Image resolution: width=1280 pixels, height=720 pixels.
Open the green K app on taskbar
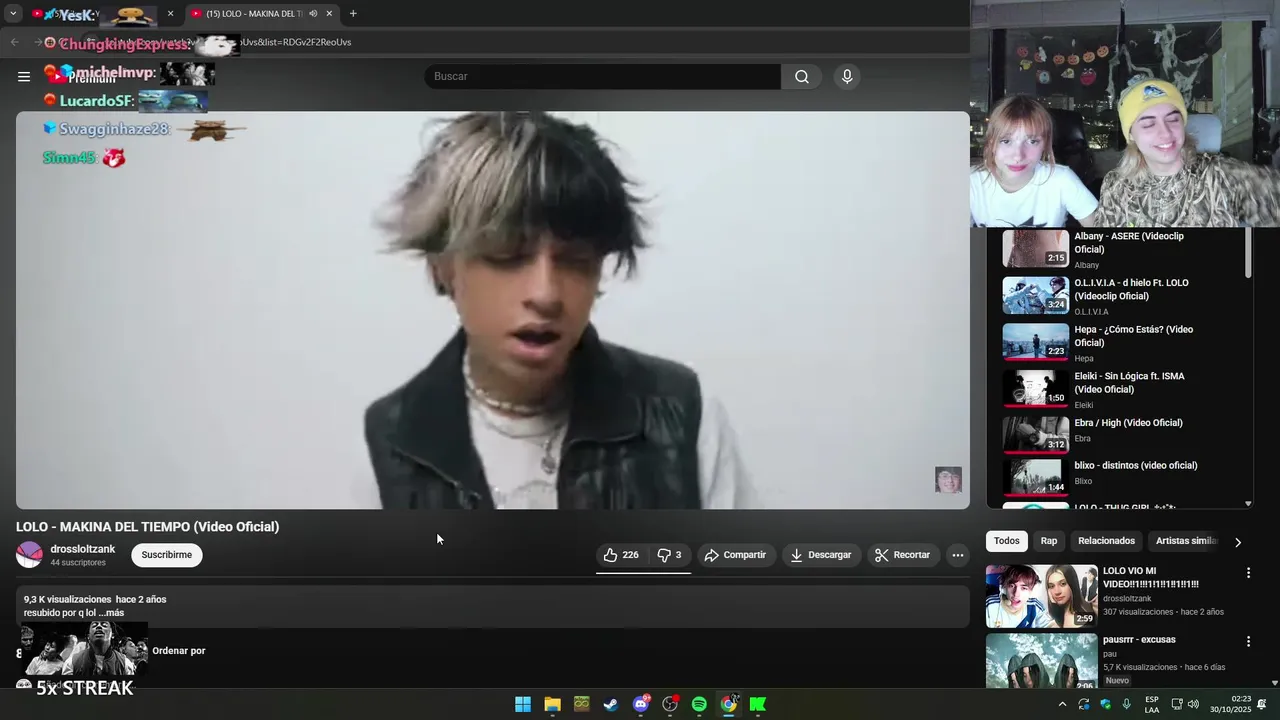coord(758,704)
